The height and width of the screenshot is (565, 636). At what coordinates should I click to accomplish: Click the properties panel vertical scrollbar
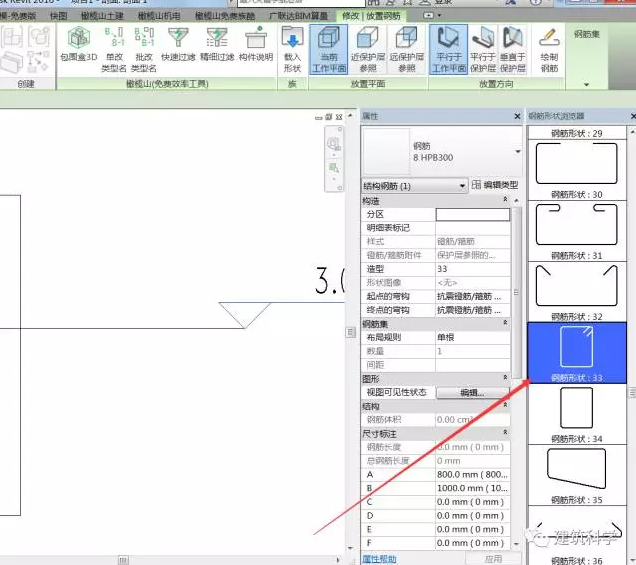pos(516,292)
